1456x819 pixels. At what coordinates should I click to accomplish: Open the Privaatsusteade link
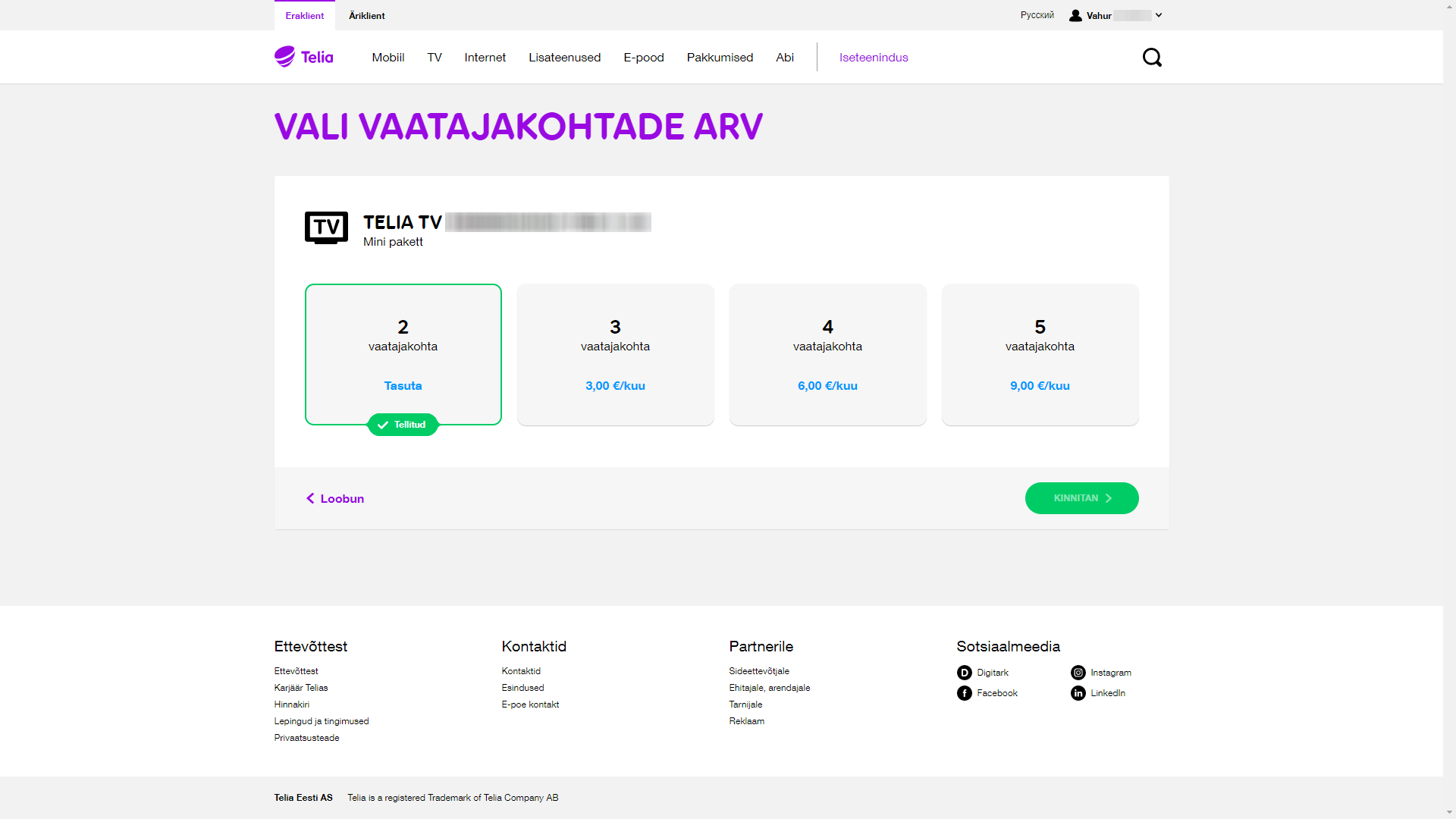pyautogui.click(x=307, y=738)
